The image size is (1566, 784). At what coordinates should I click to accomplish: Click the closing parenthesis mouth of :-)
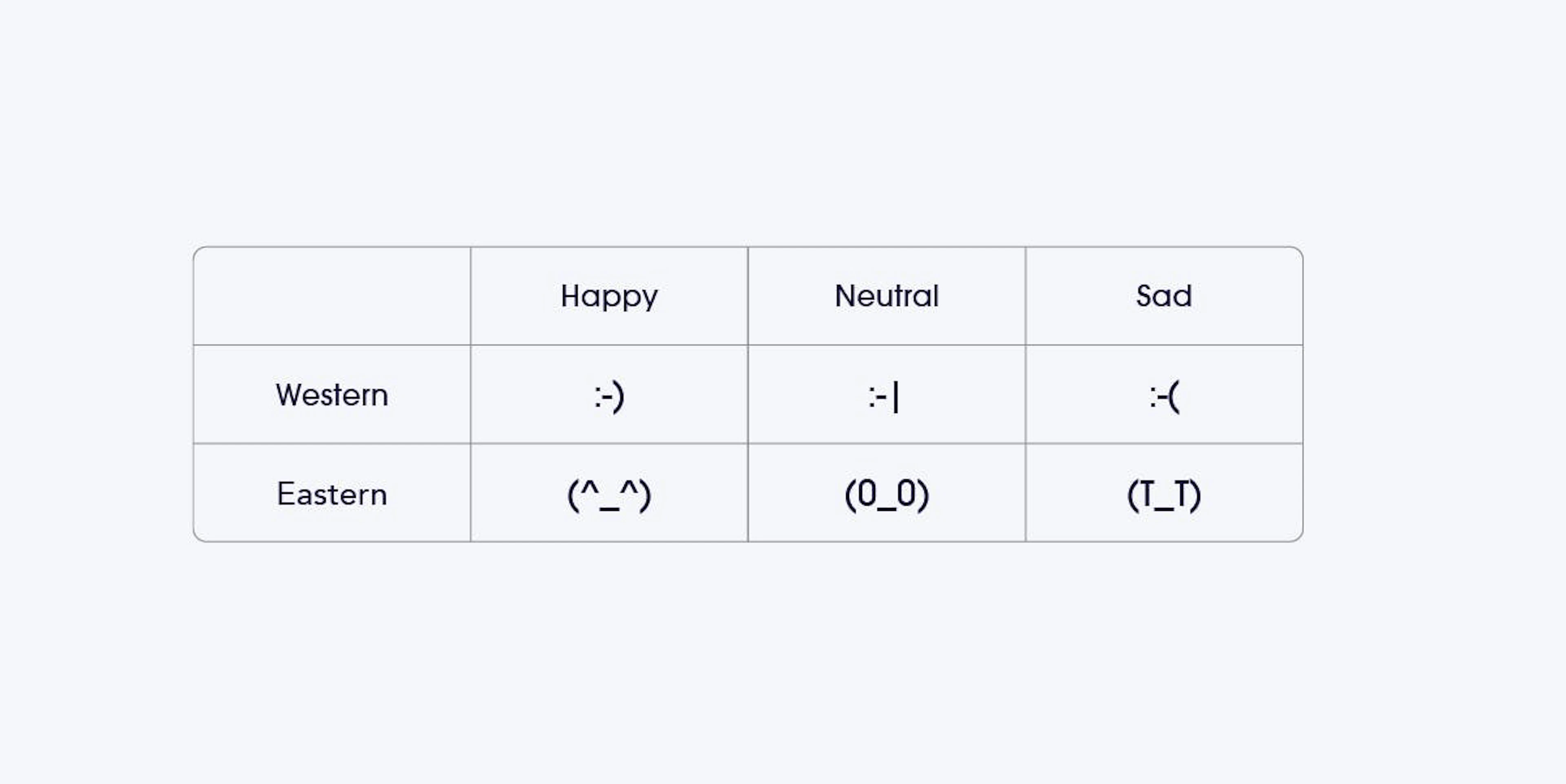[x=618, y=397]
